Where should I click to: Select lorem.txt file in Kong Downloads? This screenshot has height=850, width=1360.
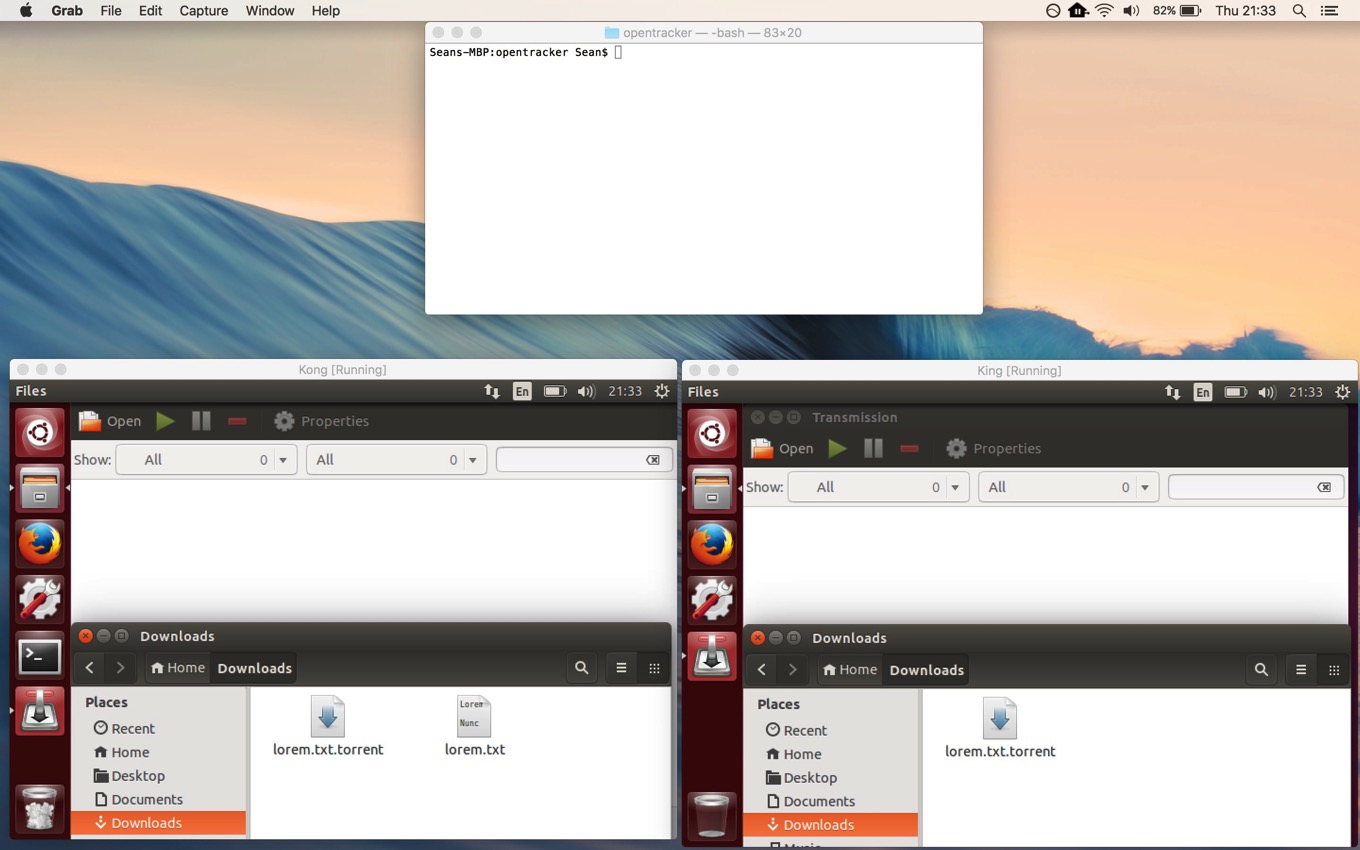click(474, 725)
